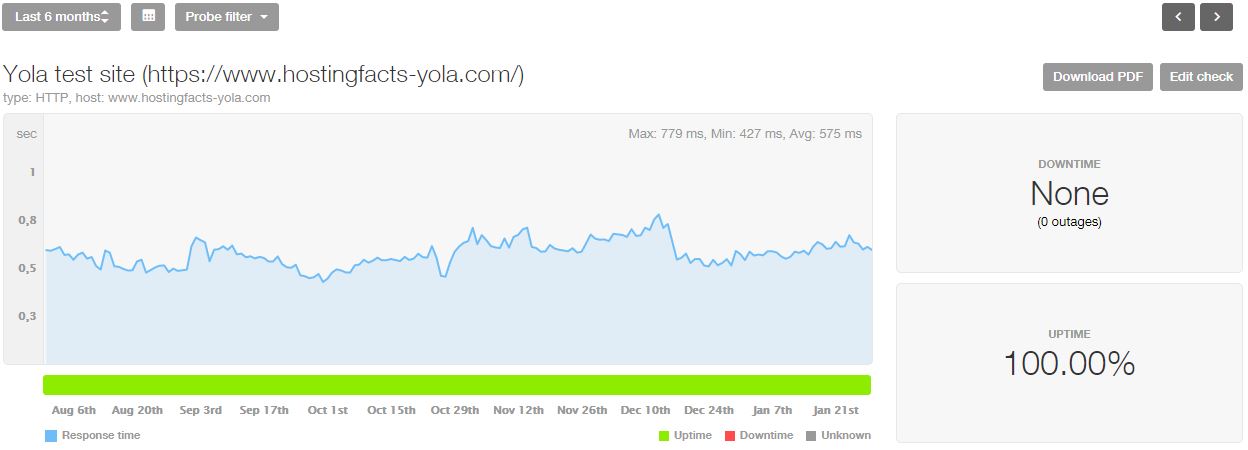Open the Downtime None summary panel

click(x=1069, y=193)
